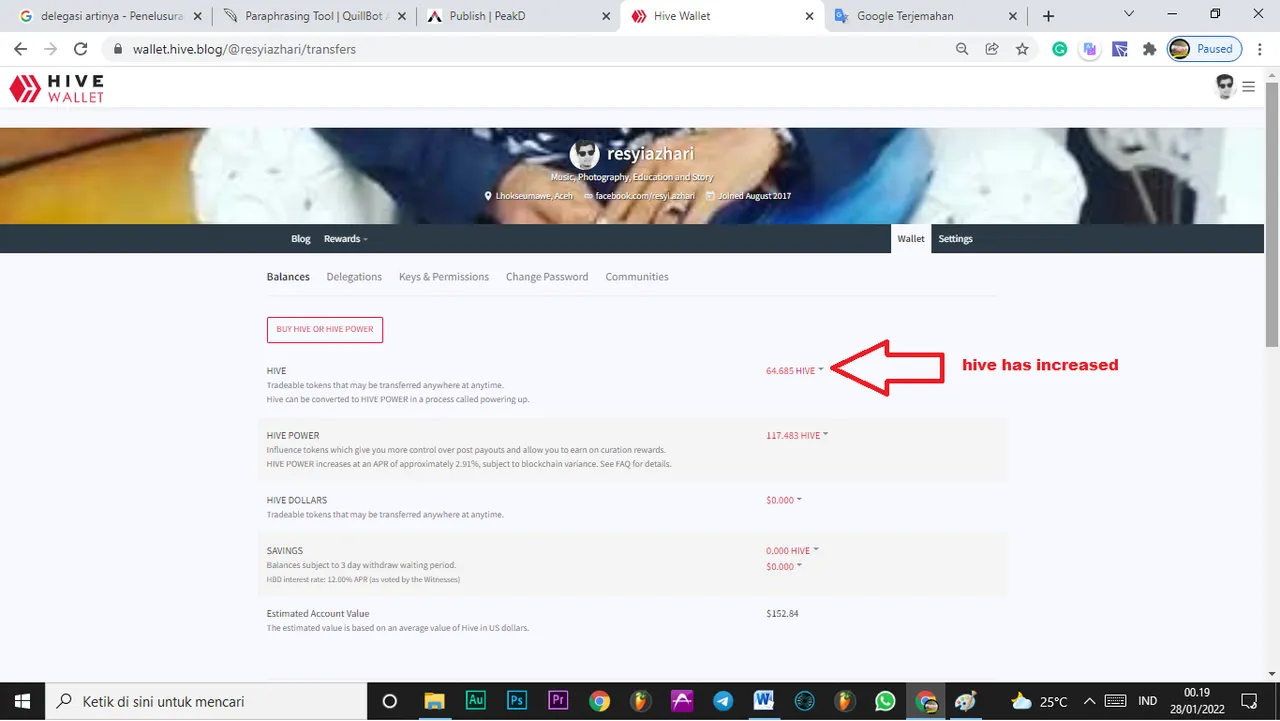Open the translate extension icon
This screenshot has width=1280, height=721.
(1090, 49)
